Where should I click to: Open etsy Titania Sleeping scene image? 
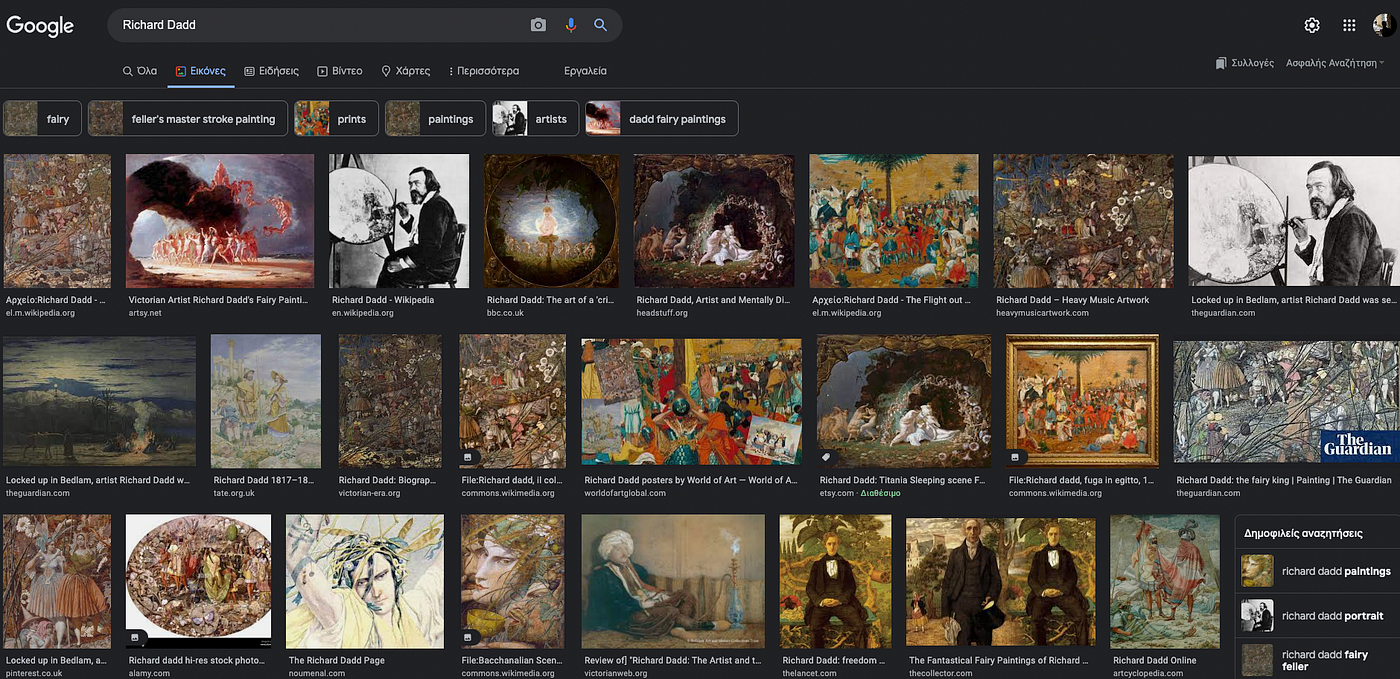point(904,401)
